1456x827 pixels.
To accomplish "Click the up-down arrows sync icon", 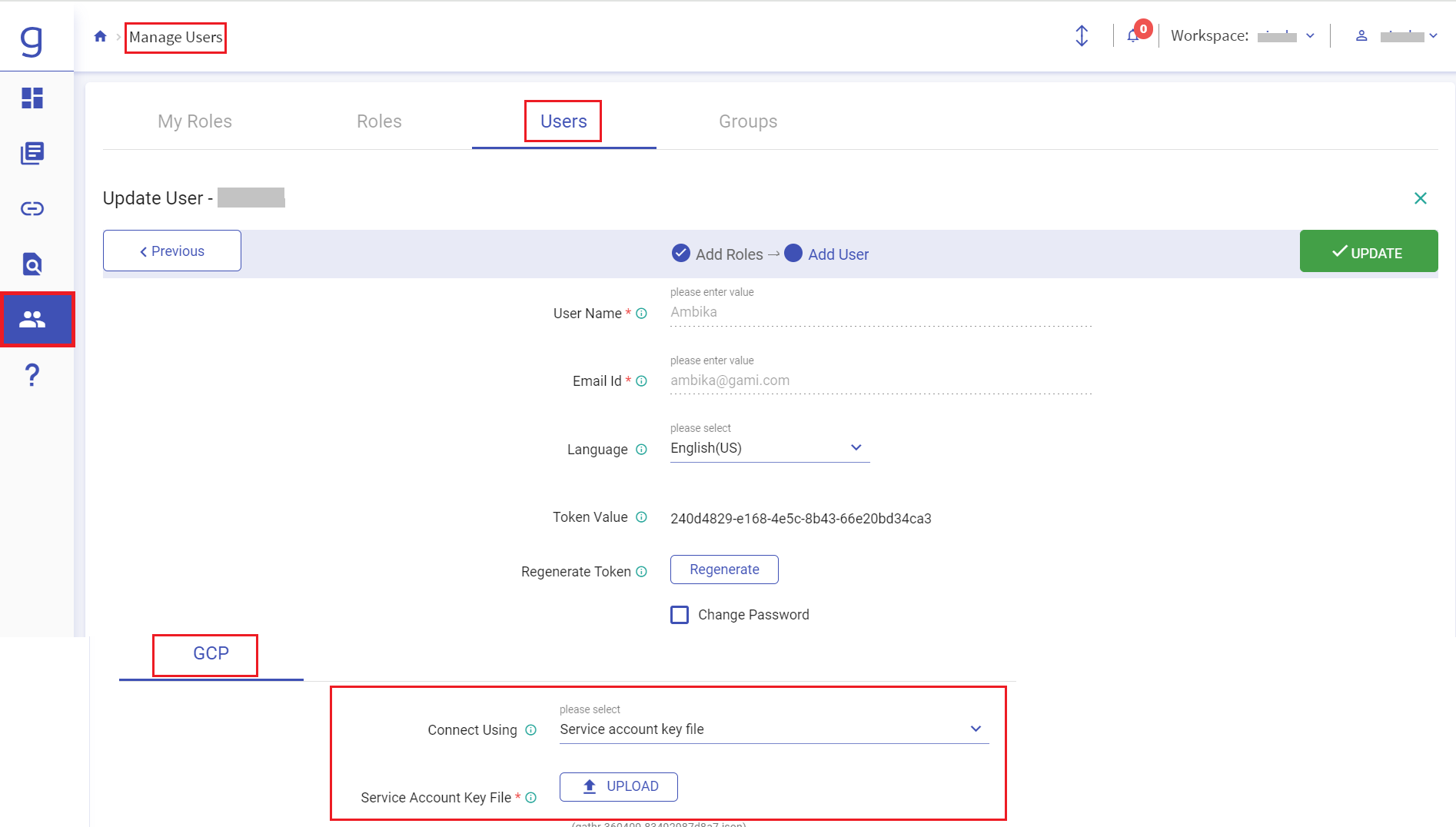I will 1082,36.
